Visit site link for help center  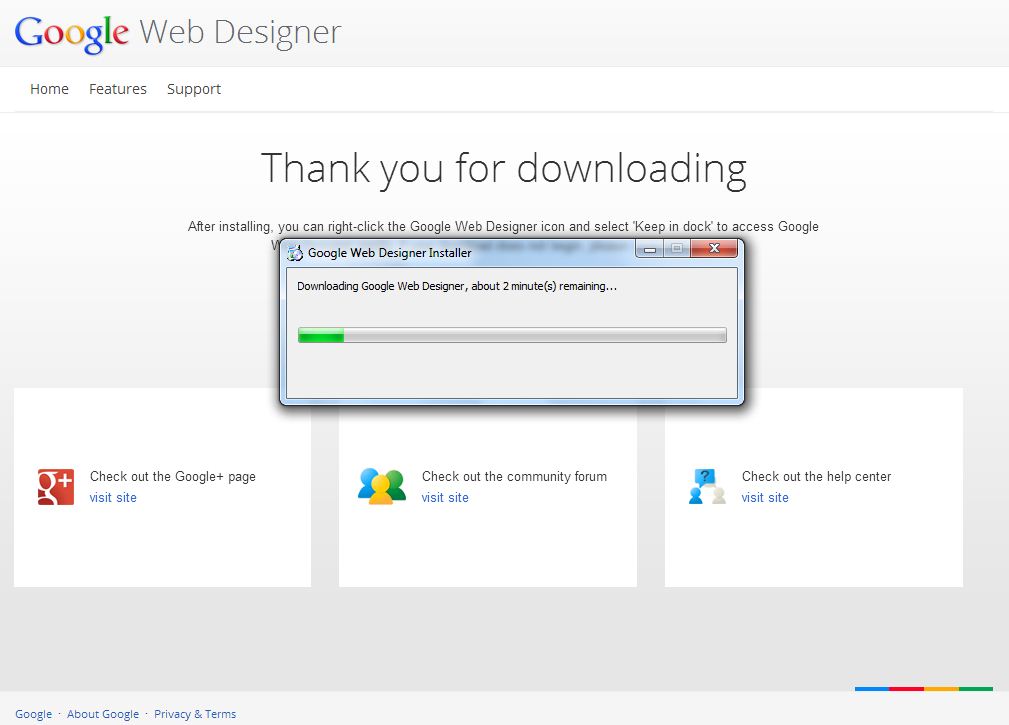tap(765, 497)
